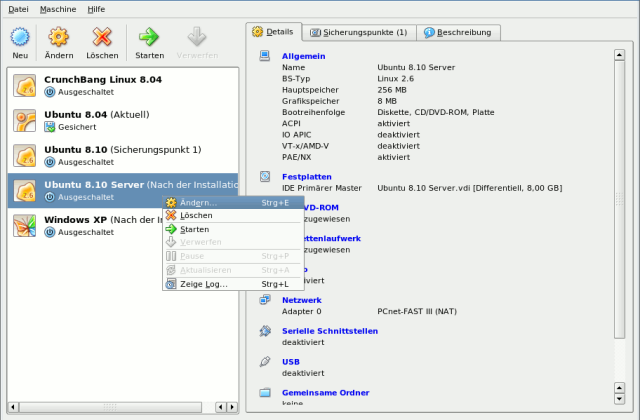This screenshot has height=420, width=640.
Task: Click the Starten green arrow toolbar icon
Action: coord(149,37)
